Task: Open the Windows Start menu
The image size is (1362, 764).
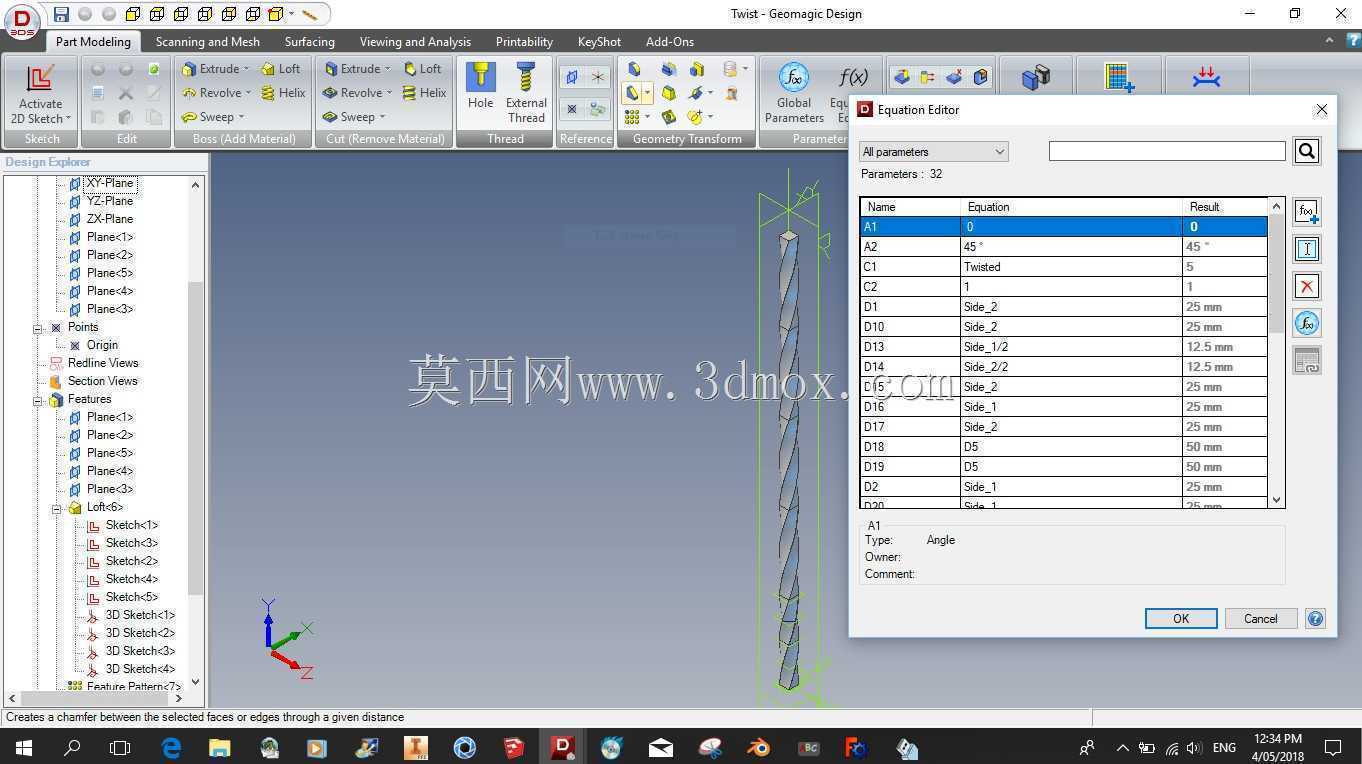Action: (x=23, y=747)
